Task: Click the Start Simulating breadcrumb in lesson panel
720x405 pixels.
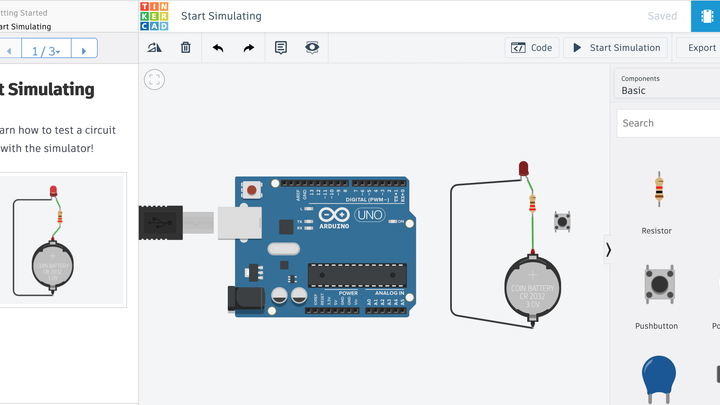Action: (x=26, y=27)
